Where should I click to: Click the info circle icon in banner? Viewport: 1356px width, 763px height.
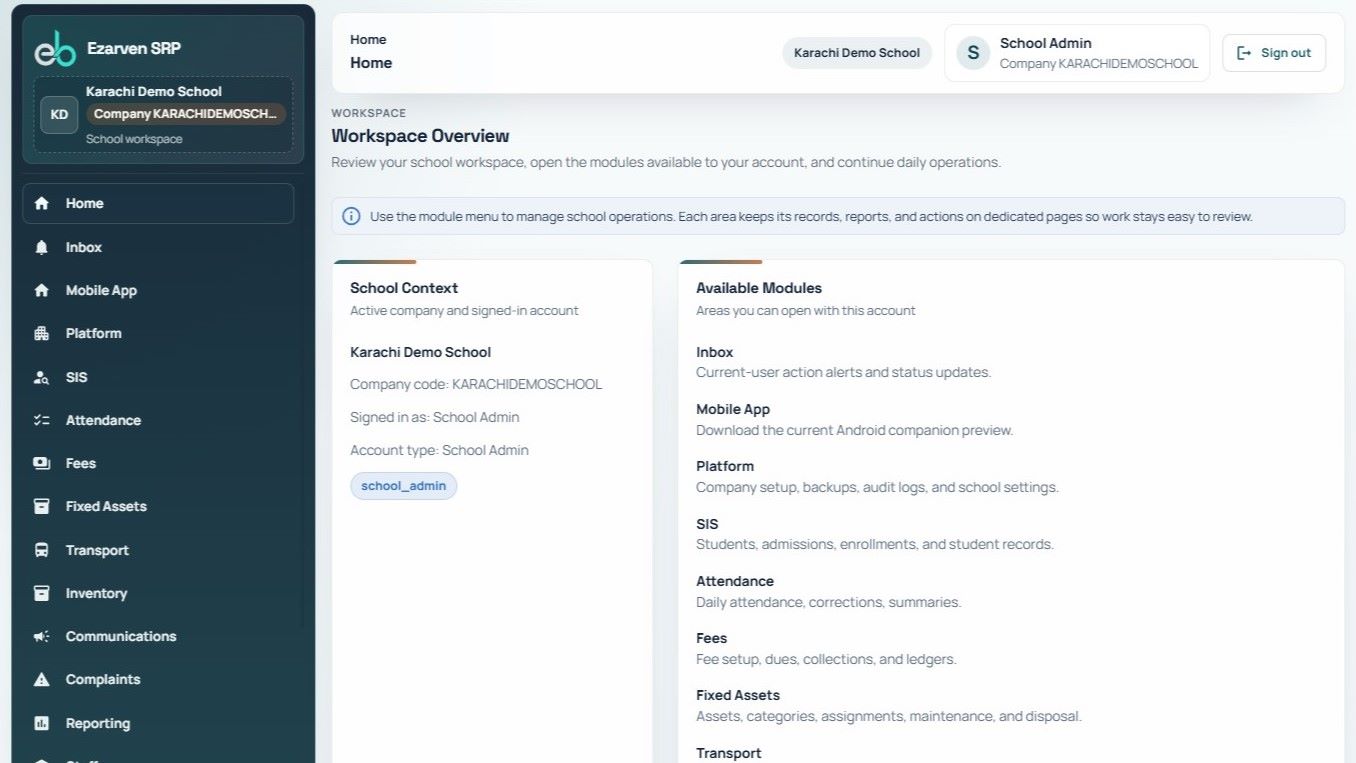click(351, 216)
